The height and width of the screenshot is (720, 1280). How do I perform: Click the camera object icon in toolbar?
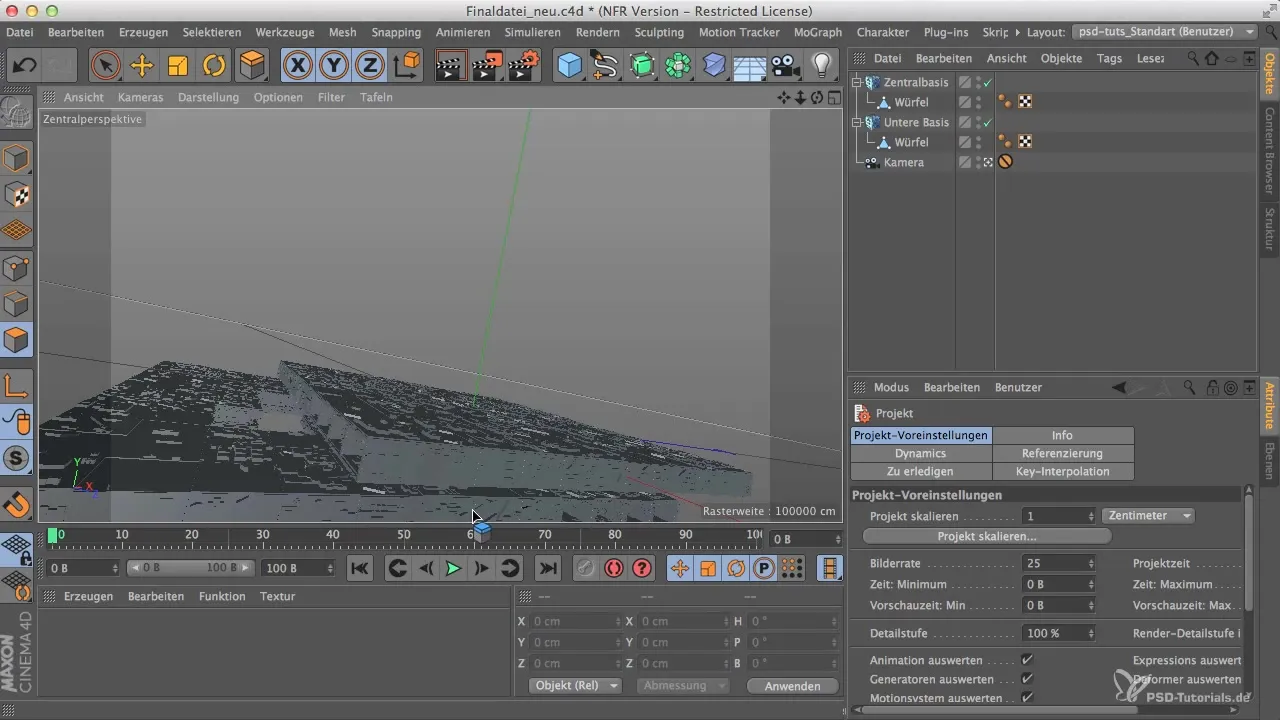(785, 66)
